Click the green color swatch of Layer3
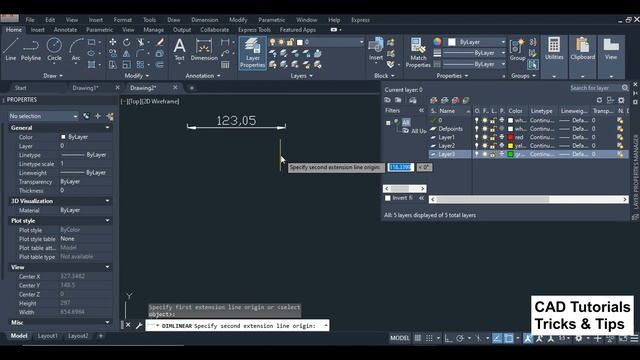The width and height of the screenshot is (640, 360). coord(510,154)
